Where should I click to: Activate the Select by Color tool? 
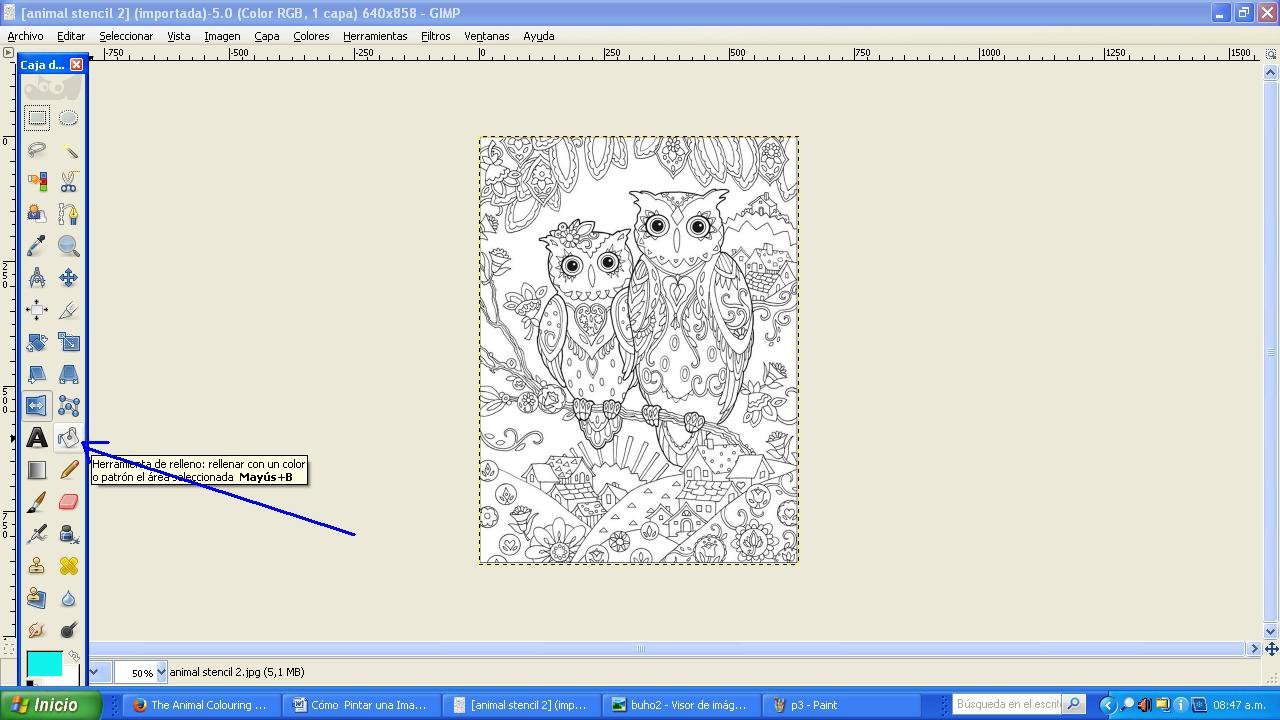tap(37, 182)
